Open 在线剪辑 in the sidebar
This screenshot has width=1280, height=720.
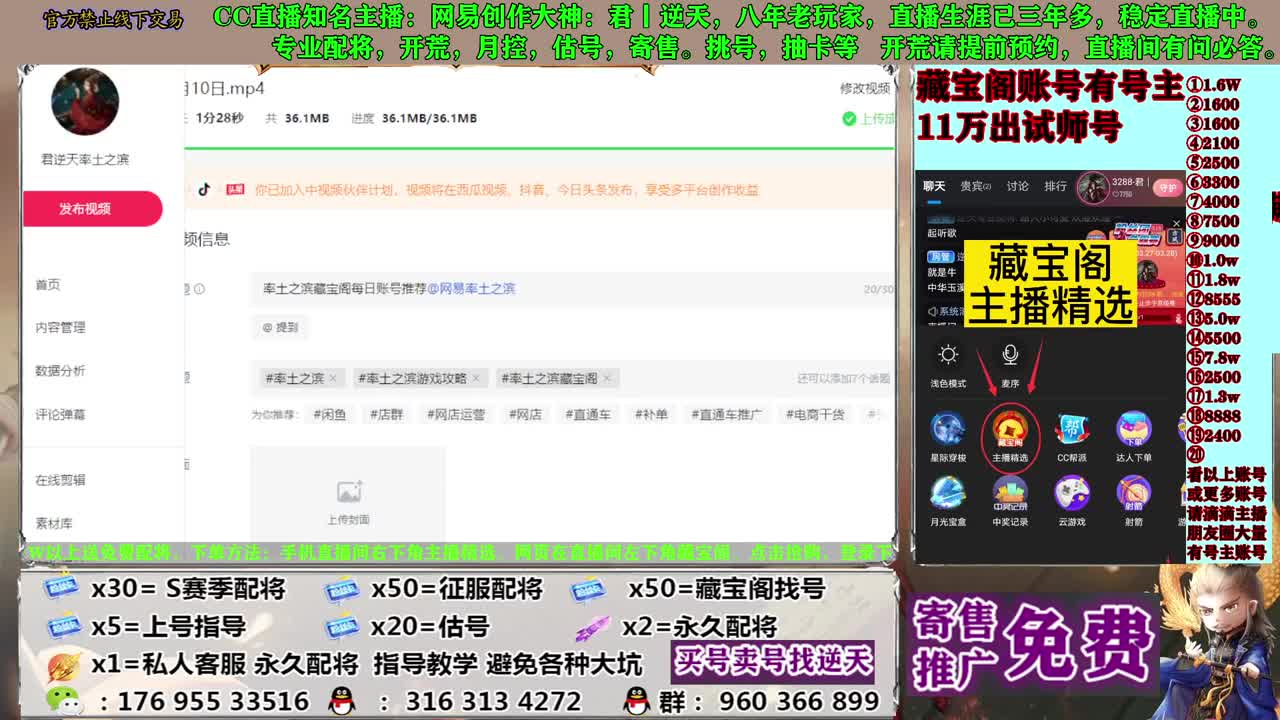tap(60, 480)
